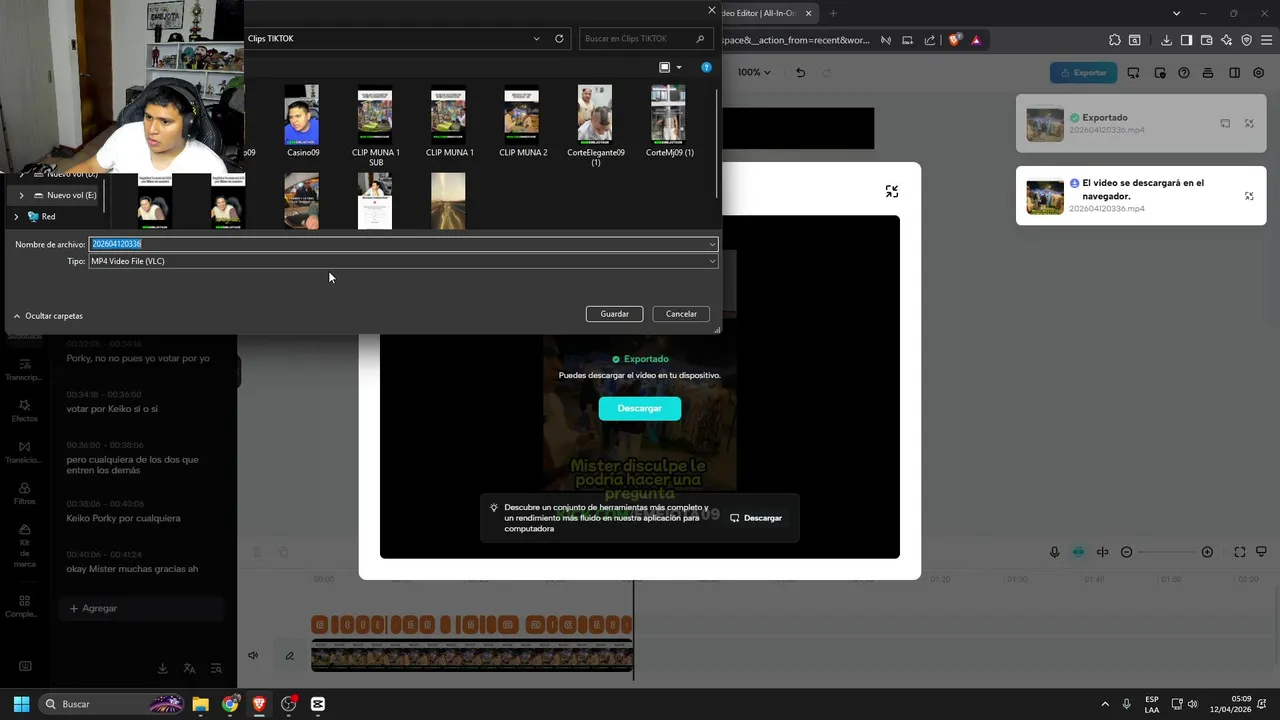Adjust the timeline zoom slider

(1167, 552)
